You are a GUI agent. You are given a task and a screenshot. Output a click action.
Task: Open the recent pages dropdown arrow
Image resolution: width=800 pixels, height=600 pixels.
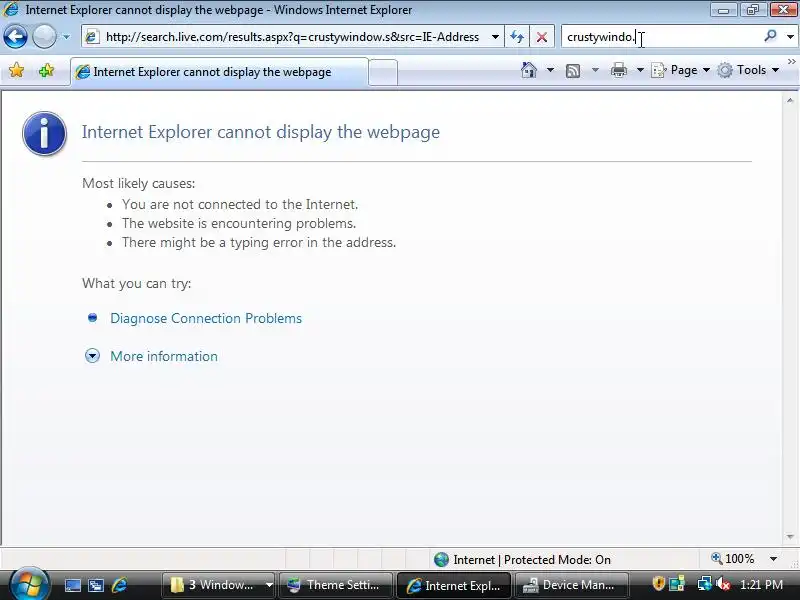click(x=66, y=37)
